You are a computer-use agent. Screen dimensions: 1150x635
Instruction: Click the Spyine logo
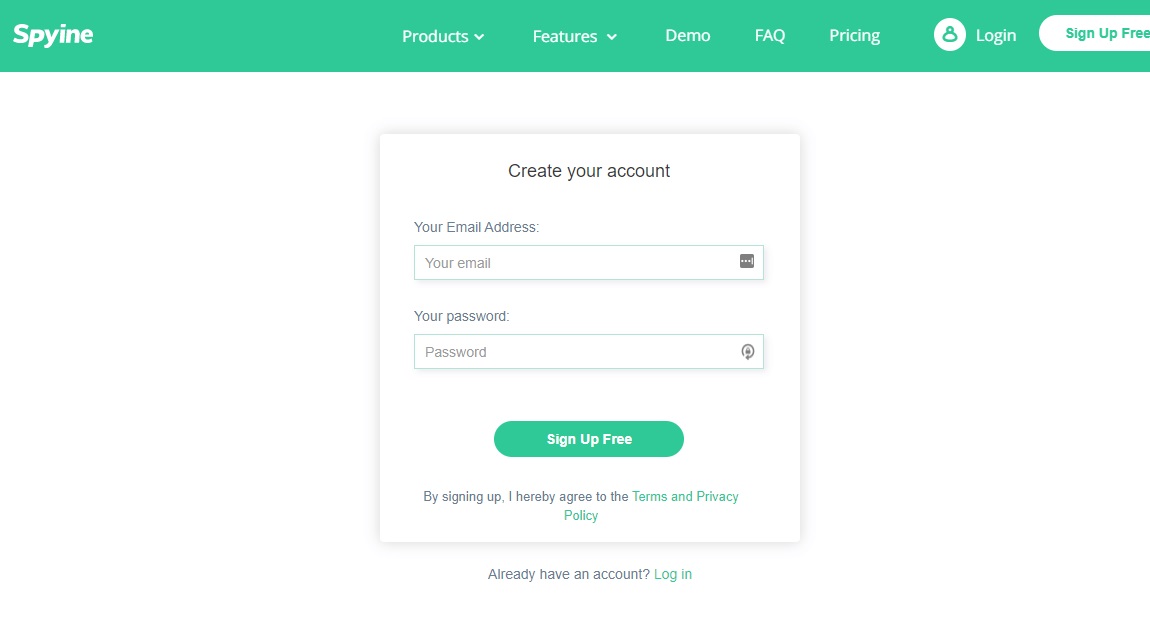53,35
